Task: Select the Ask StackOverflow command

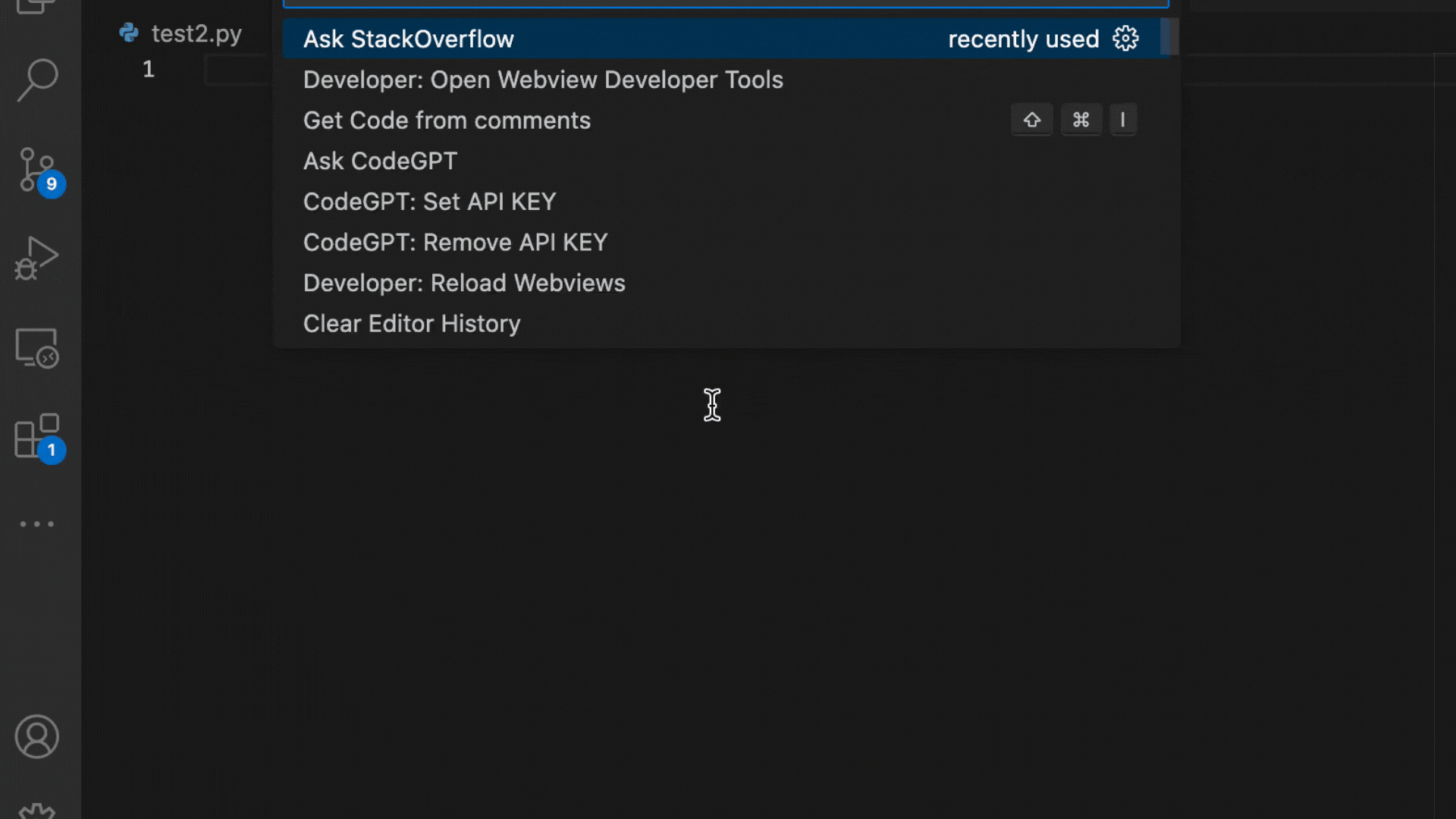Action: [x=409, y=39]
